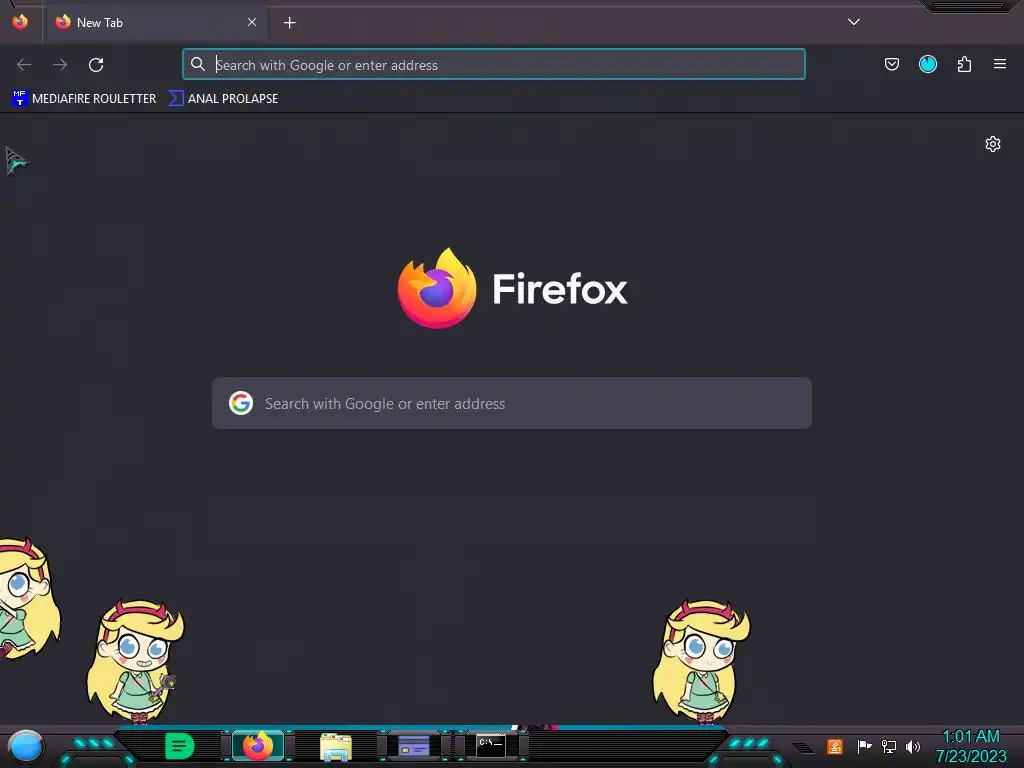The width and height of the screenshot is (1024, 768).
Task: Open the Pocket save icon
Action: click(891, 64)
